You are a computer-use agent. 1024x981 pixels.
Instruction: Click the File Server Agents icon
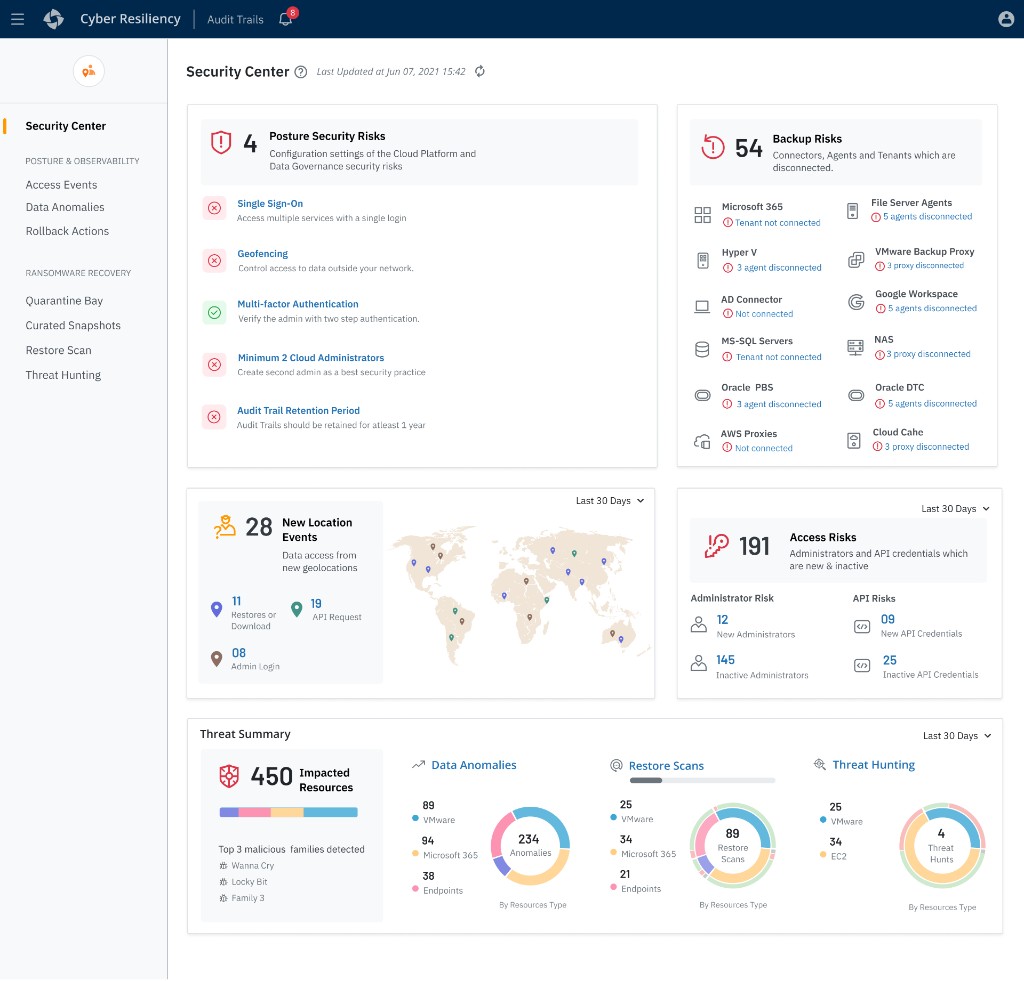[852, 211]
